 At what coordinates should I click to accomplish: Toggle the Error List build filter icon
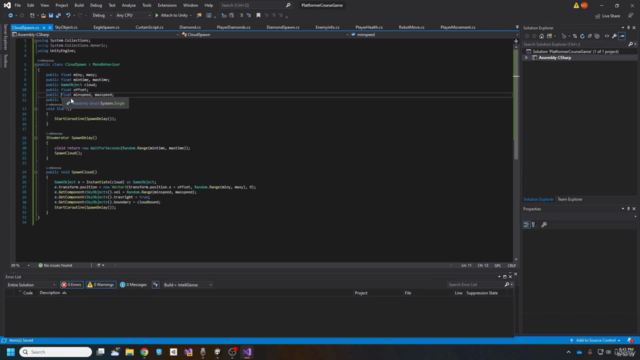(156, 285)
